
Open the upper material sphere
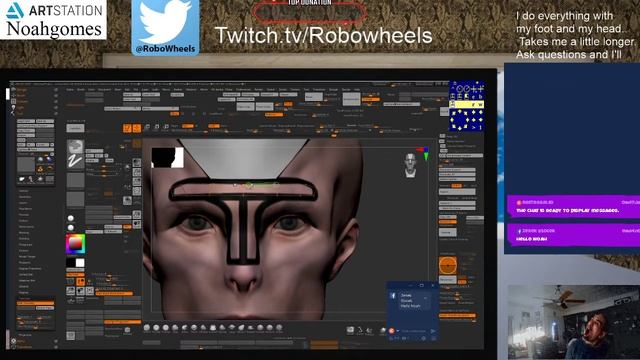pyautogui.click(x=70, y=218)
